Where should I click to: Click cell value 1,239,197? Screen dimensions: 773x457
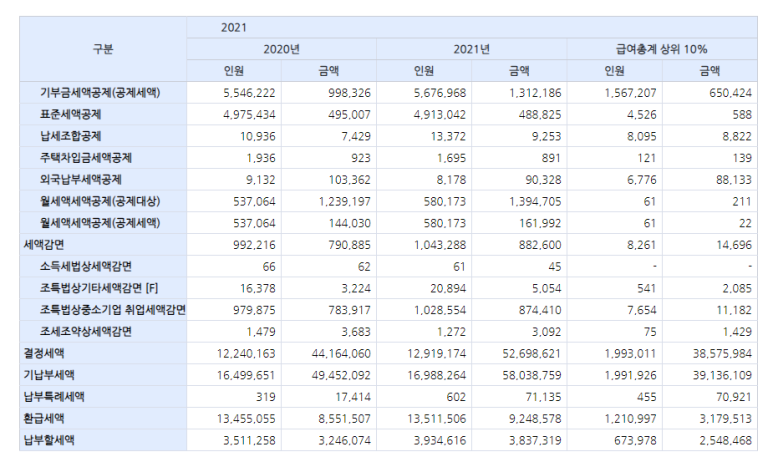click(345, 201)
